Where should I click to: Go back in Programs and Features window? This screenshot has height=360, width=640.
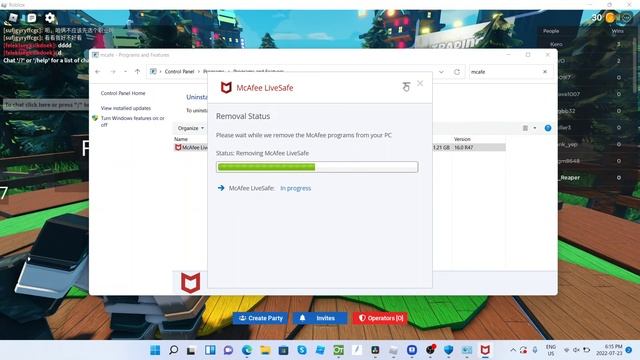click(x=98, y=71)
